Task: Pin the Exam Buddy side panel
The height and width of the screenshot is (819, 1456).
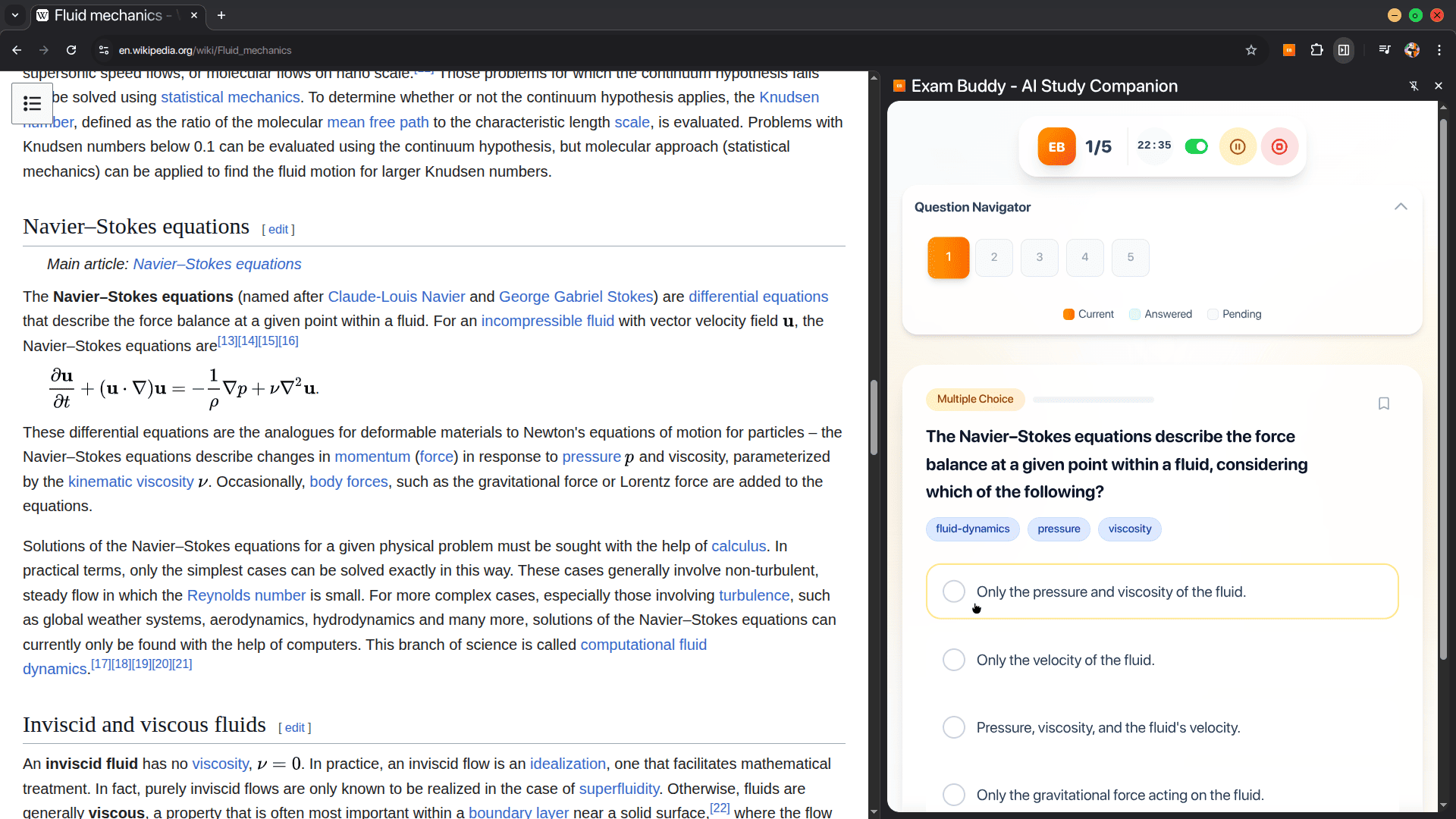Action: tap(1414, 86)
